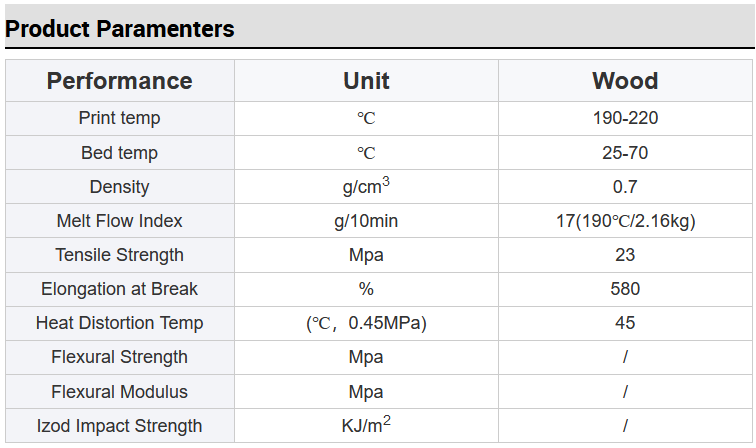
Task: Click the Melt Flow Index label
Action: (x=120, y=221)
